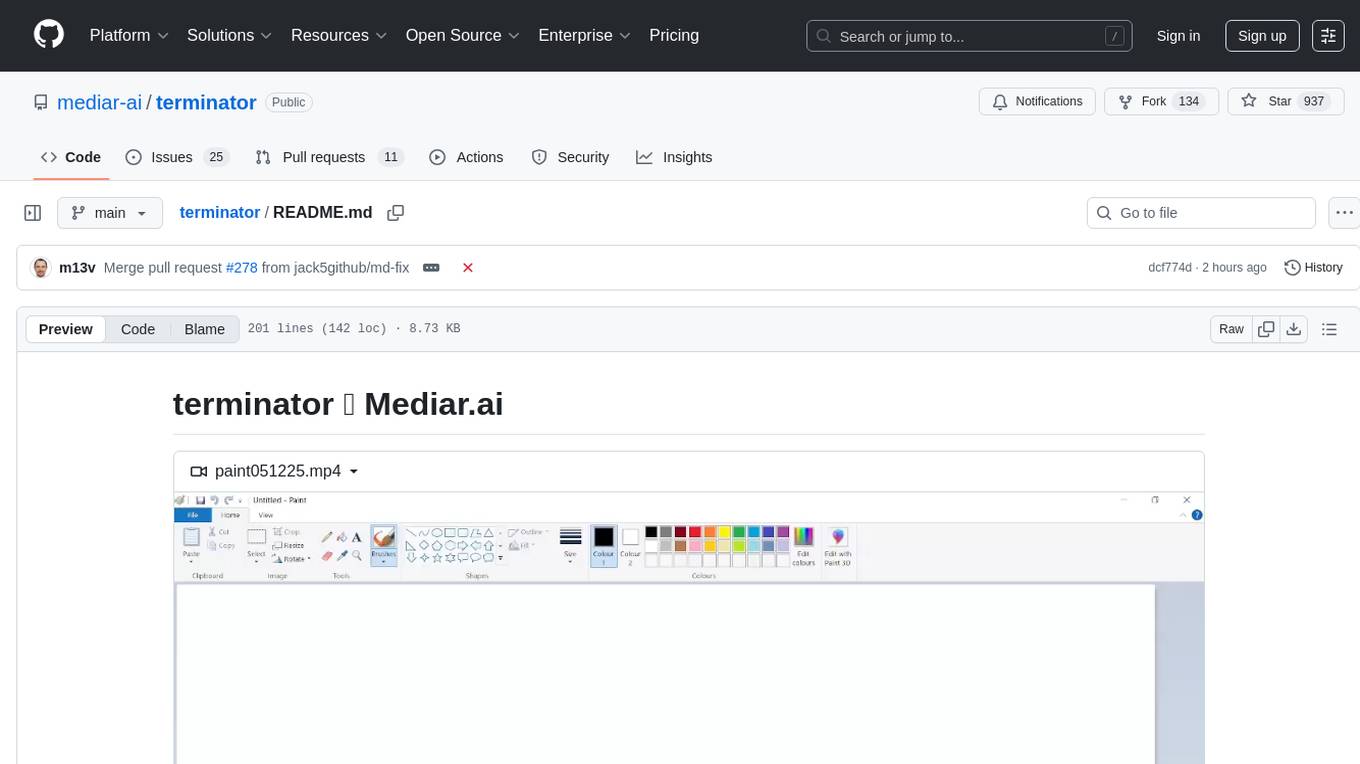Select the Magnifier tool in Paint video
1360x764 pixels.
(357, 555)
